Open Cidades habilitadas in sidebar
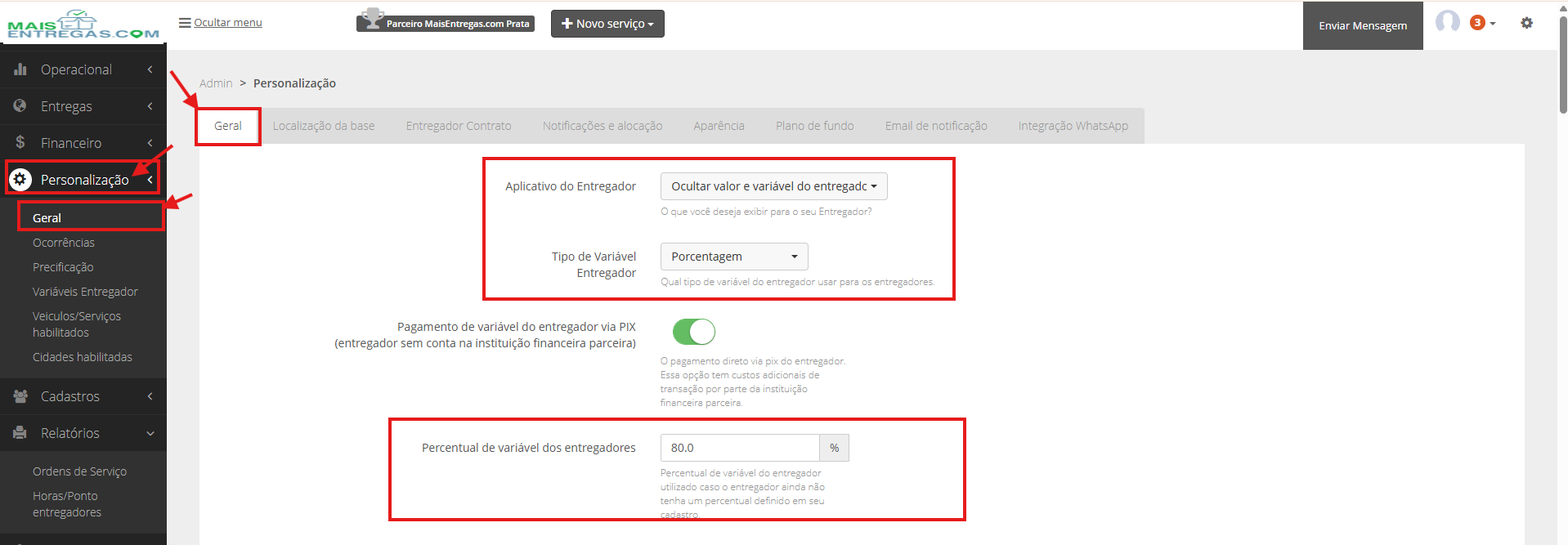 [x=83, y=357]
